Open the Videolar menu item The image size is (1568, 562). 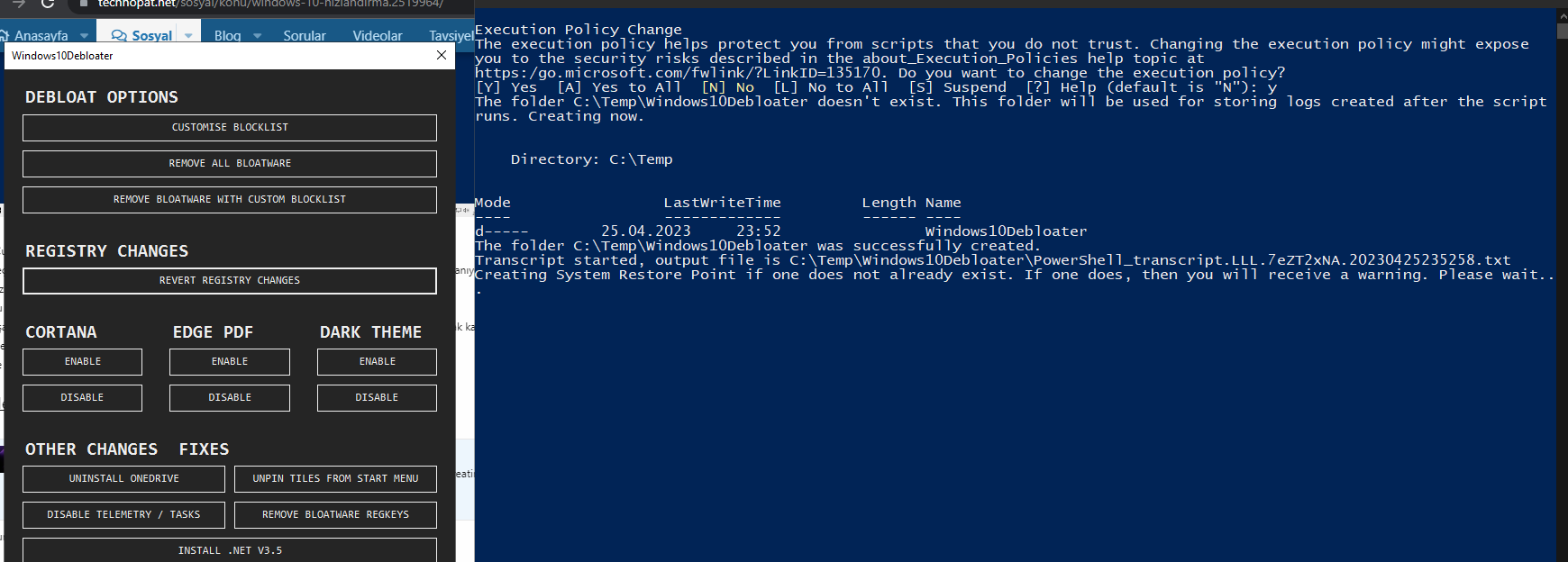tap(378, 36)
